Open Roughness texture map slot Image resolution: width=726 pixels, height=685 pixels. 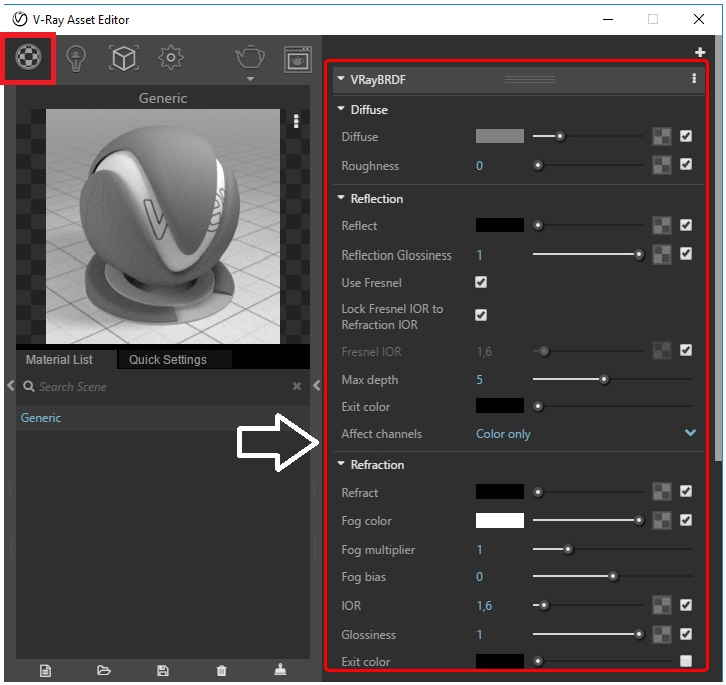662,165
